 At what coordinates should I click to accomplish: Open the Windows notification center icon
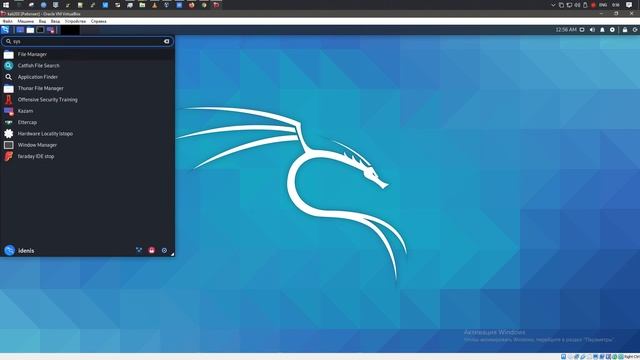tap(629, 5)
